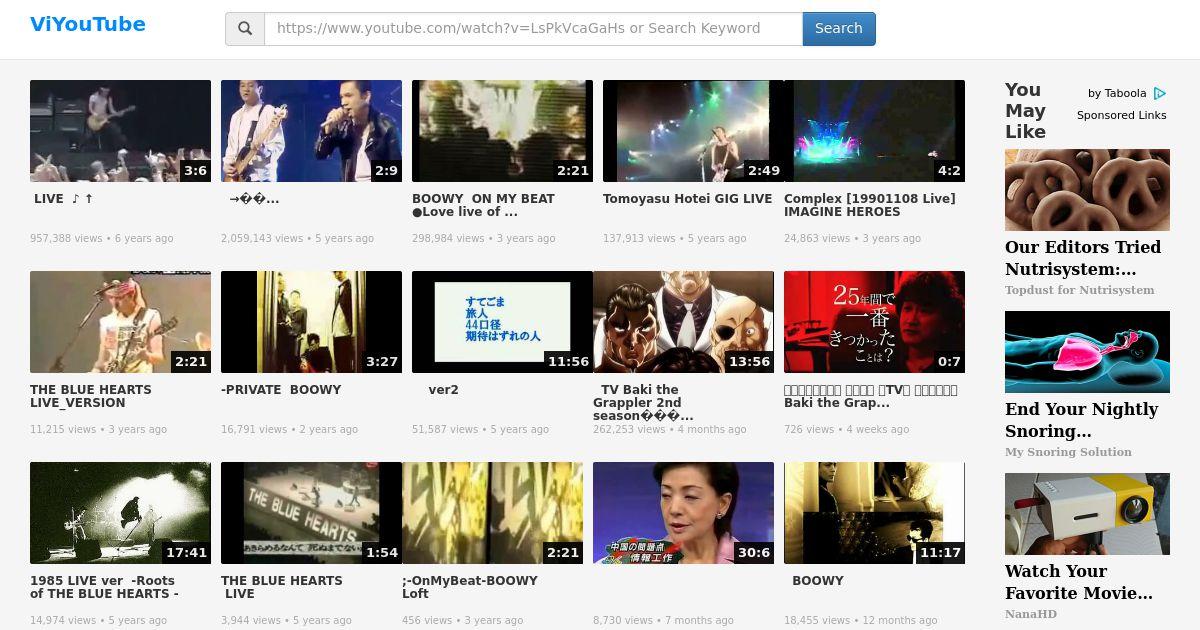Open the Tomoyasu Hotei GIG LIVE thumbnail
The height and width of the screenshot is (630, 1200).
click(693, 131)
